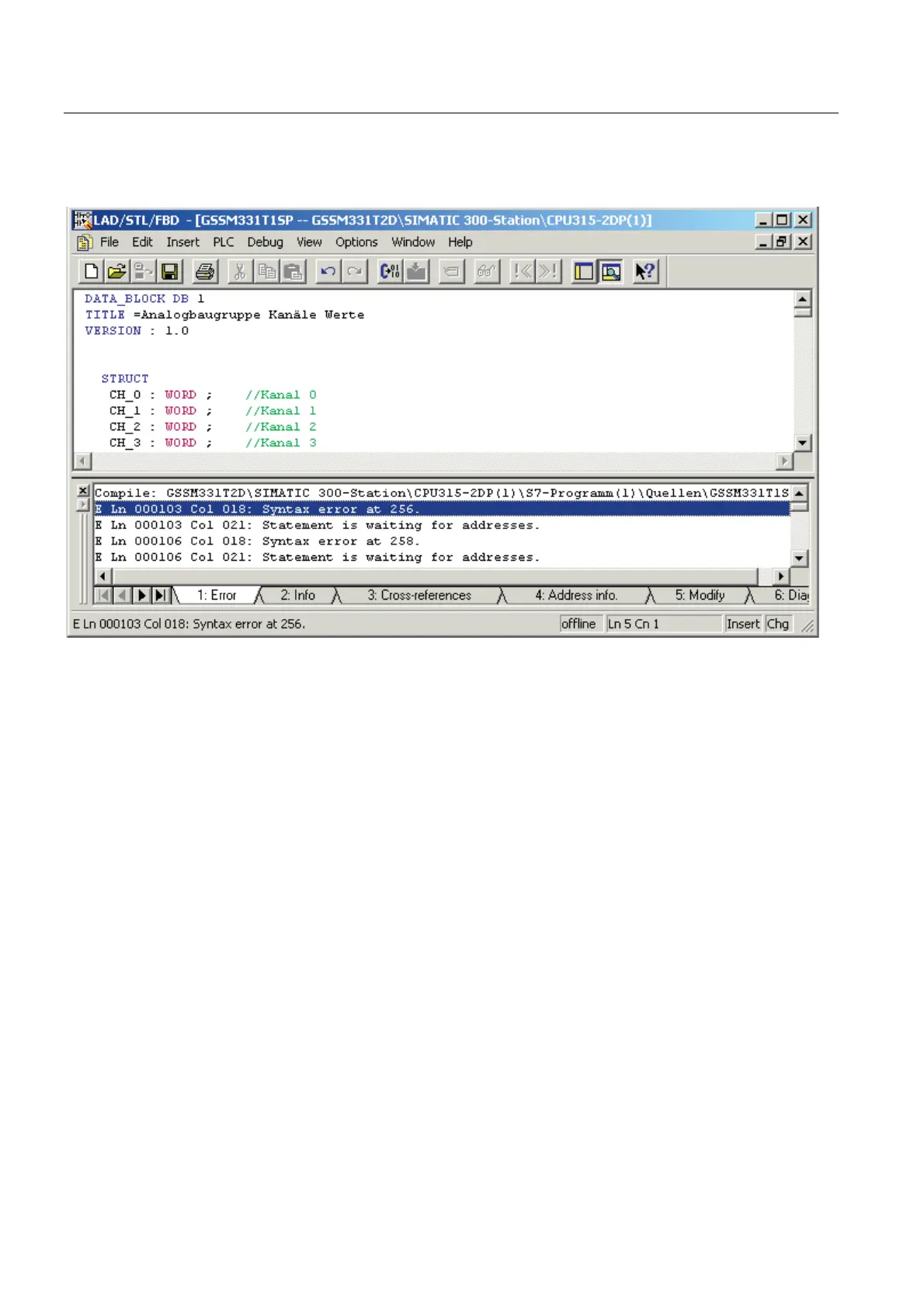Jump to next error icon
The image size is (924, 1308).
click(x=549, y=271)
